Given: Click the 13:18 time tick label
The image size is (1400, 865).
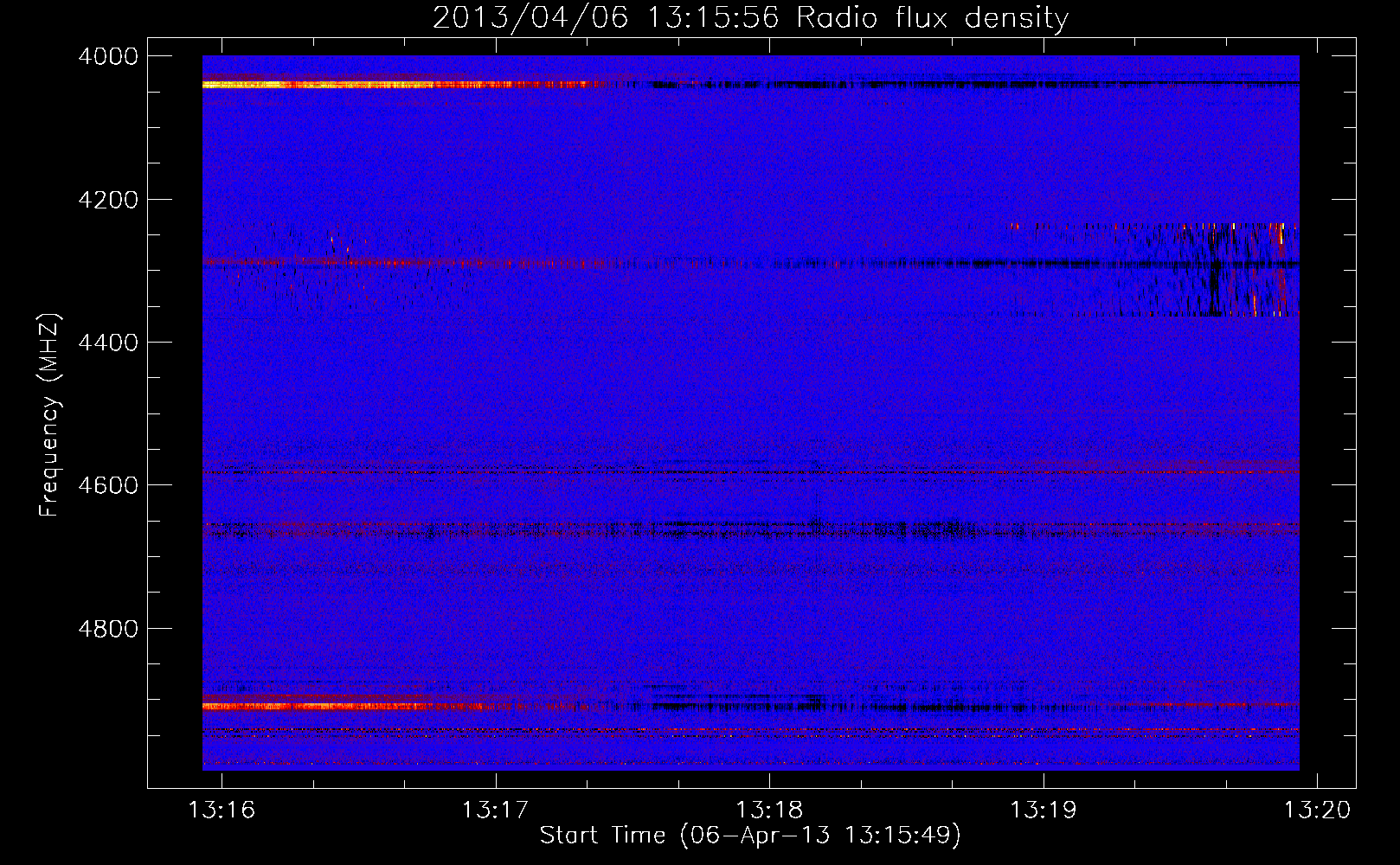Looking at the screenshot, I should pyautogui.click(x=769, y=810).
